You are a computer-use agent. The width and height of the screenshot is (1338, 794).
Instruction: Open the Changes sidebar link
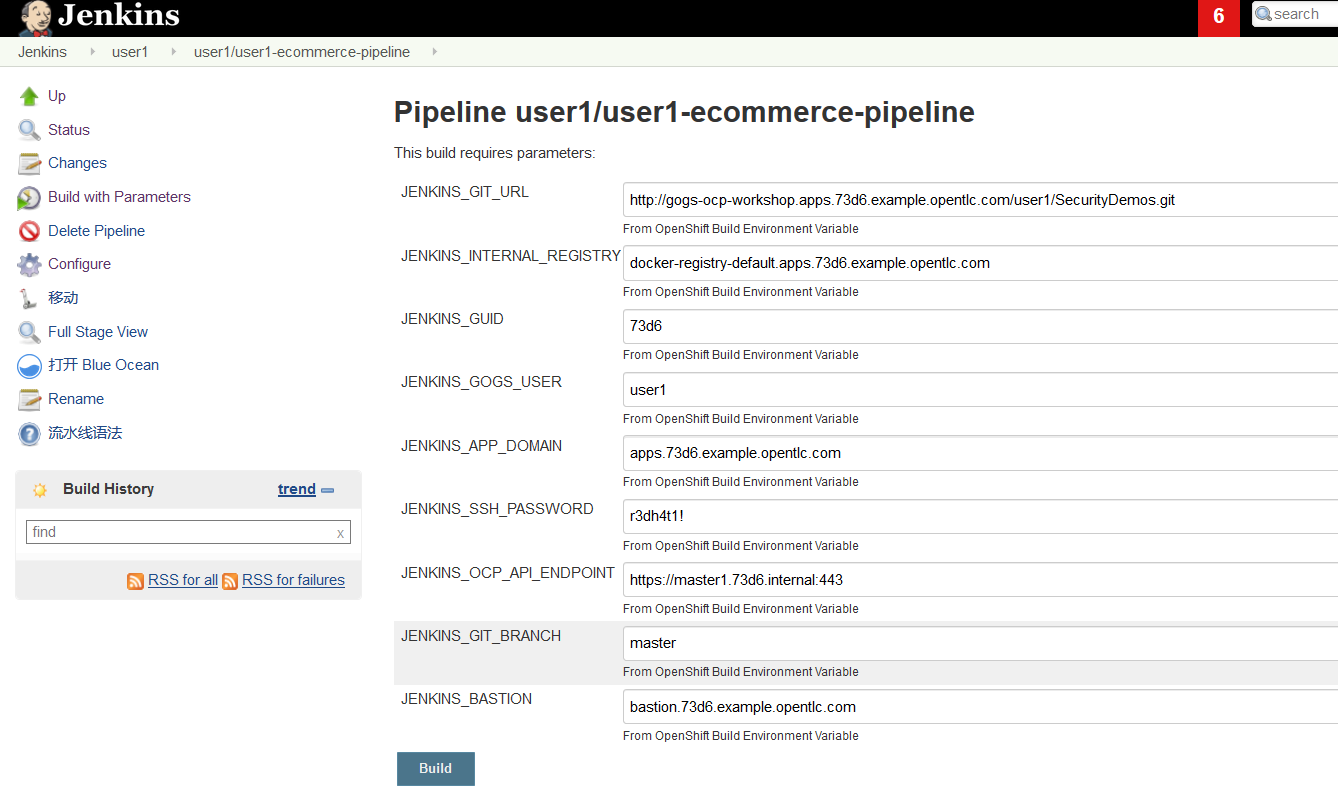[77, 163]
